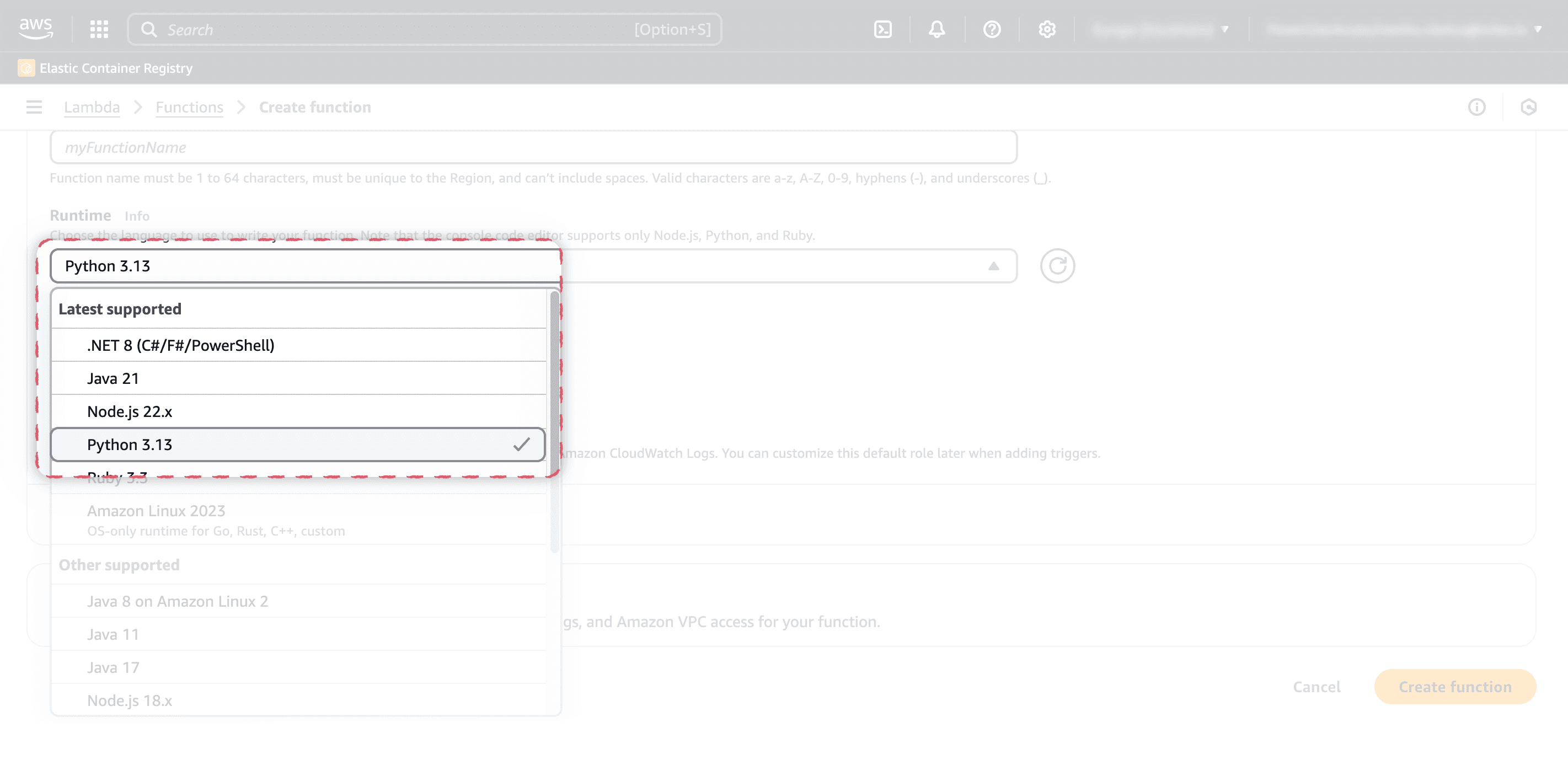Toggle the side navigation hamburger menu
Screen dimensions: 1568x765
(x=34, y=107)
